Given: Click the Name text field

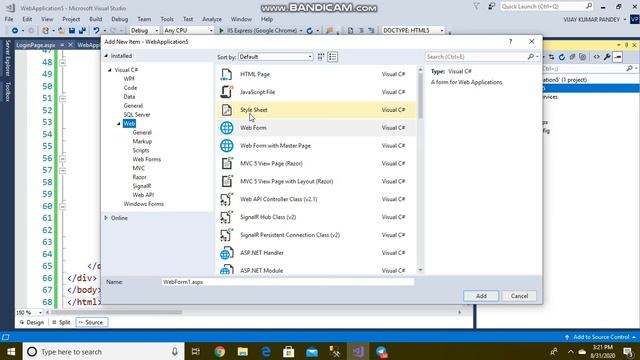Looking at the screenshot, I should pos(288,282).
